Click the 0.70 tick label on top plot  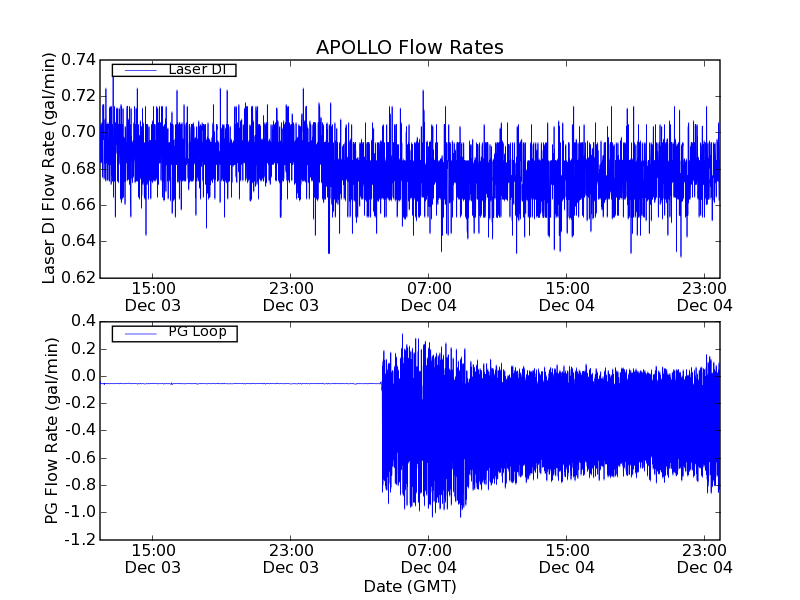coord(79,132)
